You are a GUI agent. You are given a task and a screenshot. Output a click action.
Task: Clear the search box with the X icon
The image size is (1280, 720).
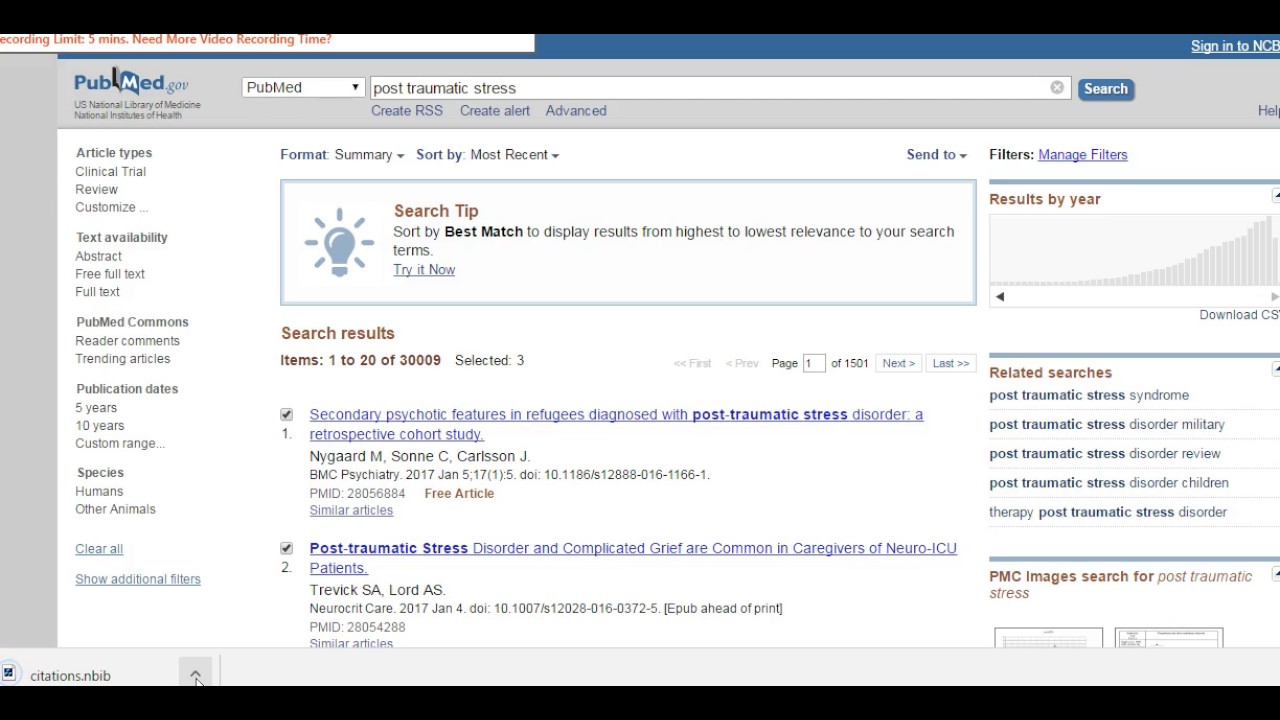tap(1057, 88)
